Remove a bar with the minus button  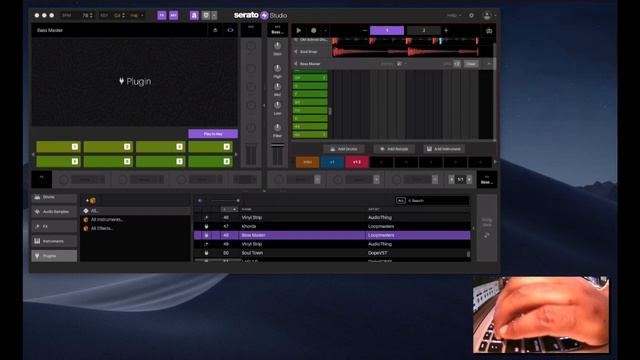(x=364, y=30)
